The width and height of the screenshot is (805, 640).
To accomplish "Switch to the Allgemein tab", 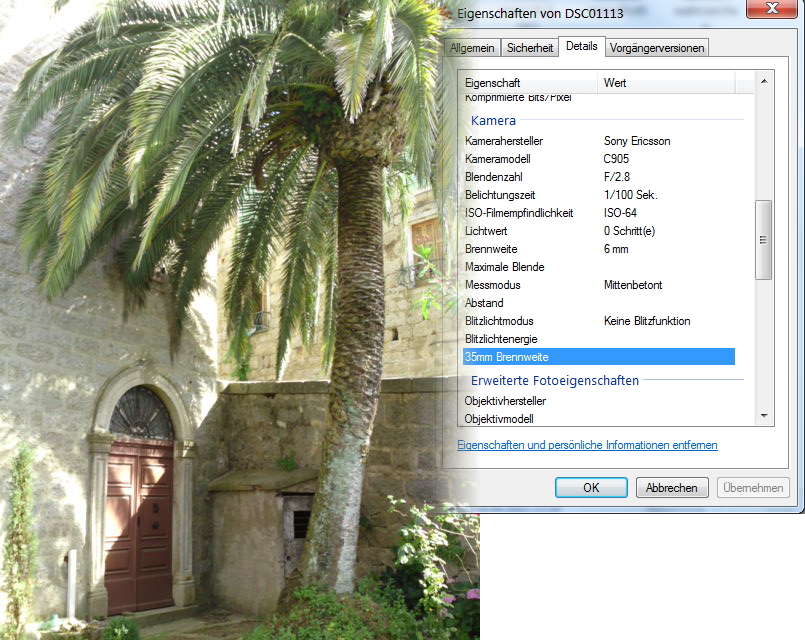I will (472, 48).
